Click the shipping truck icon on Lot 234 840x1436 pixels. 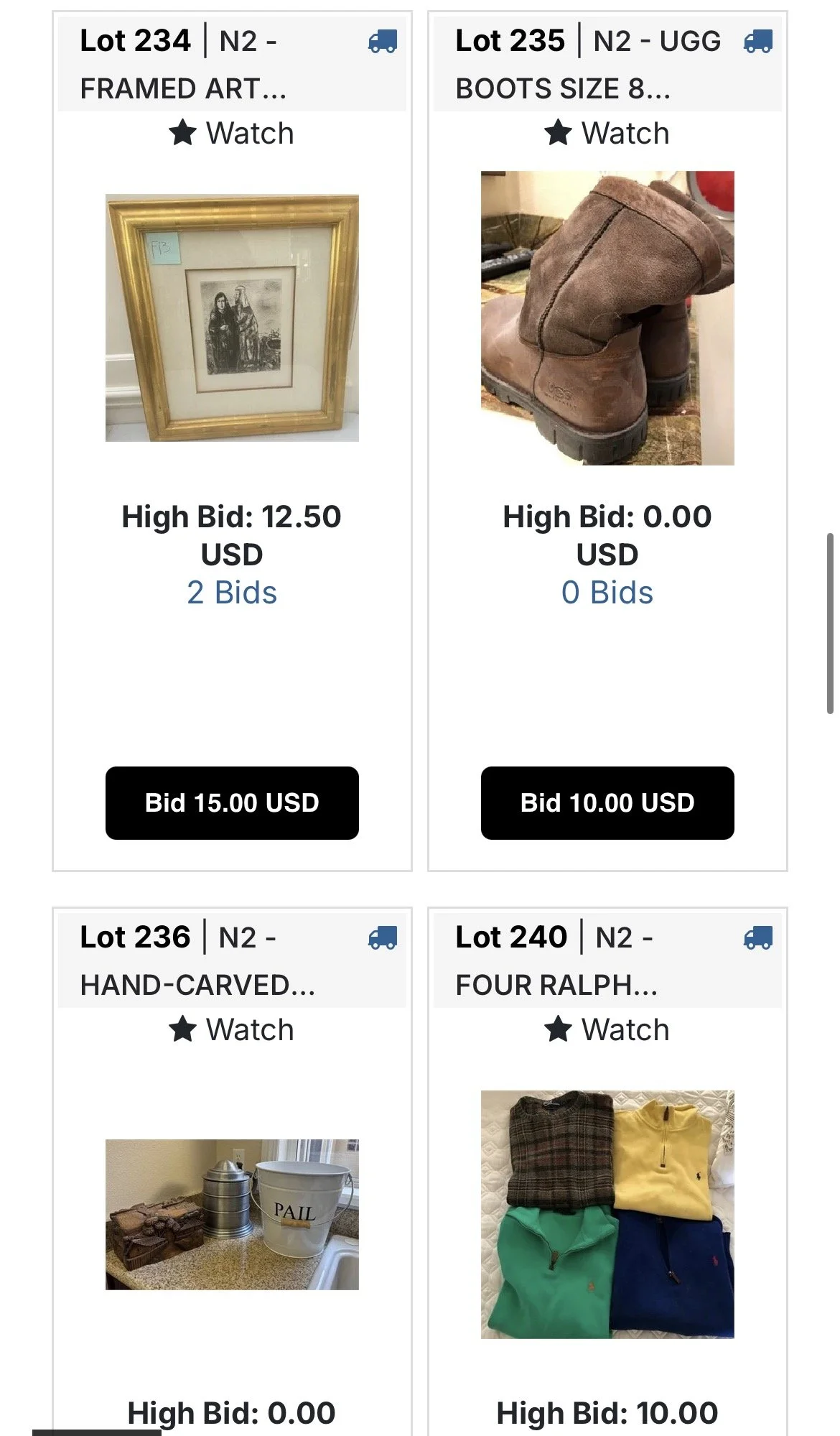pos(383,42)
